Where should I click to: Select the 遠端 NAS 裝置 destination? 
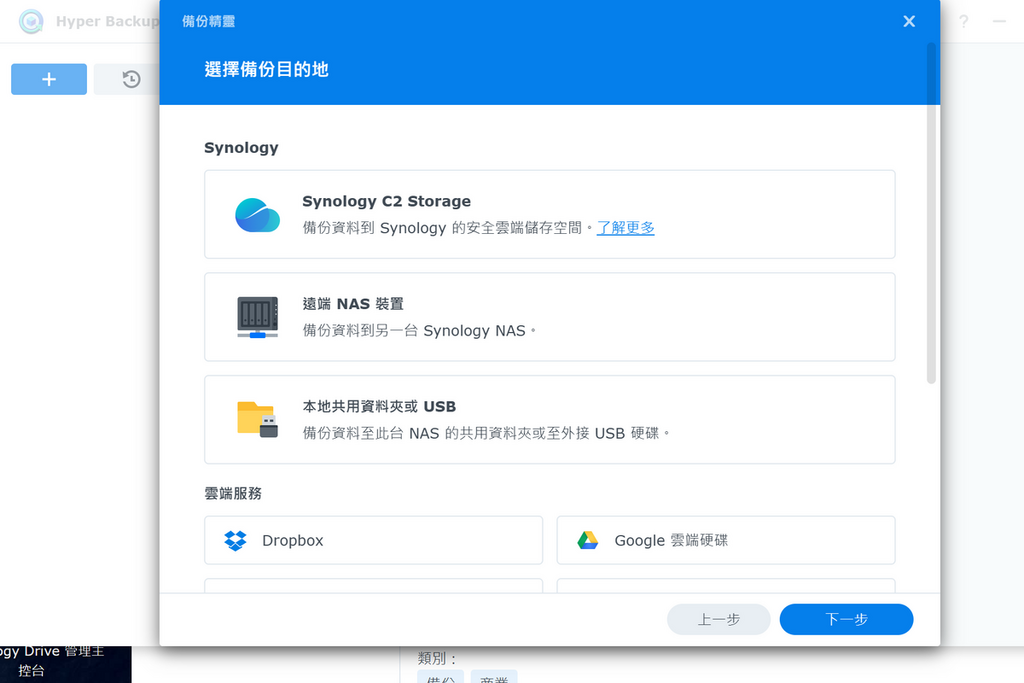(550, 317)
